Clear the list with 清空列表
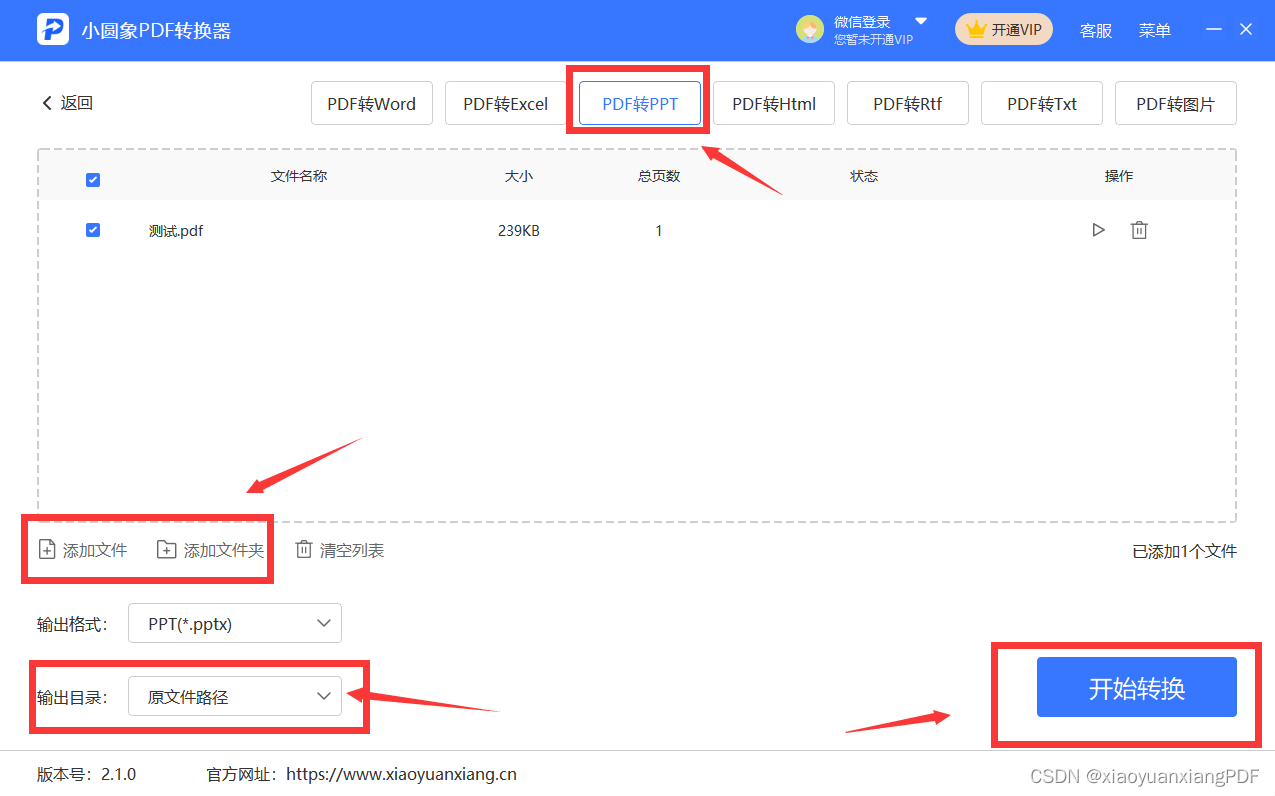Screen dimensions: 1275x796 [x=339, y=550]
